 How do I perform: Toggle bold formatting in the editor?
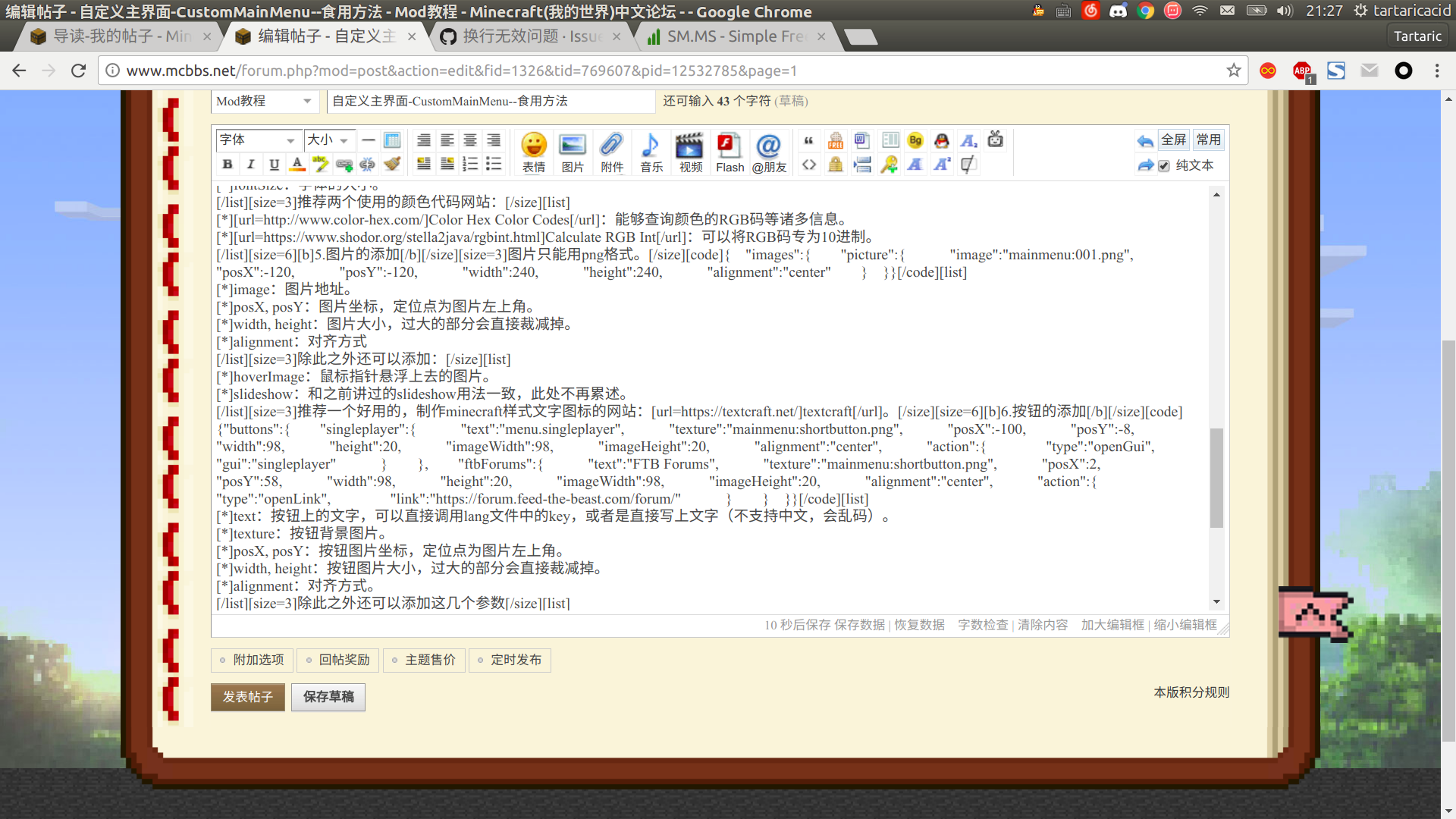click(227, 164)
